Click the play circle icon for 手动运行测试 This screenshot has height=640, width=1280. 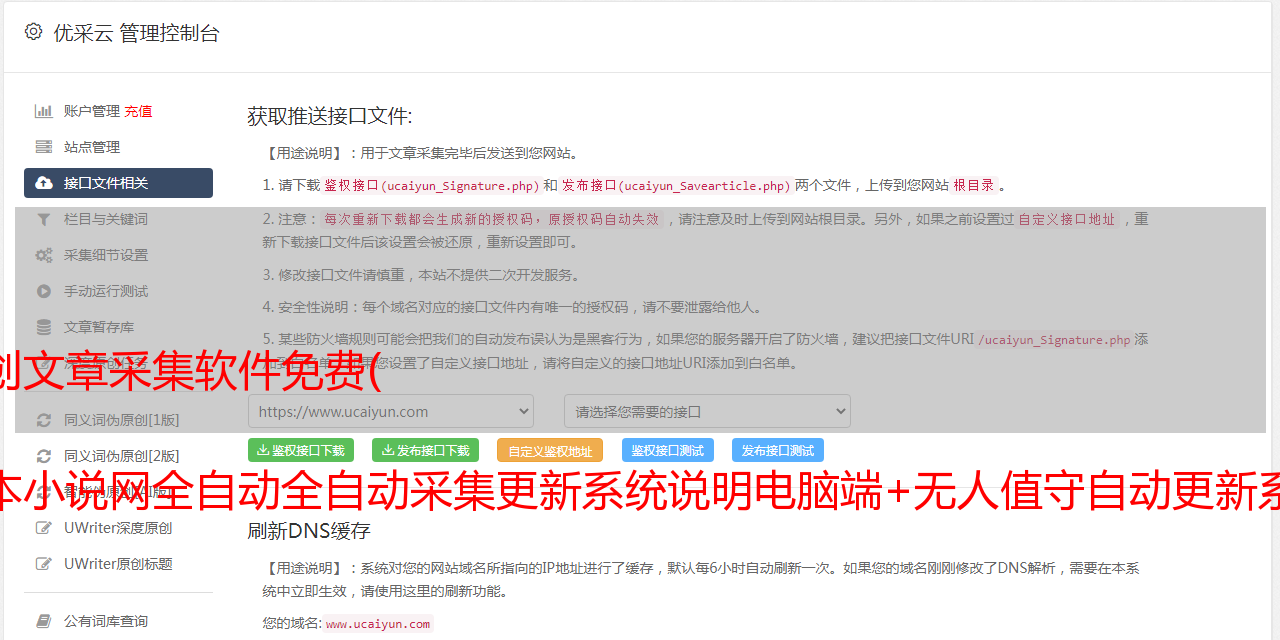(44, 291)
